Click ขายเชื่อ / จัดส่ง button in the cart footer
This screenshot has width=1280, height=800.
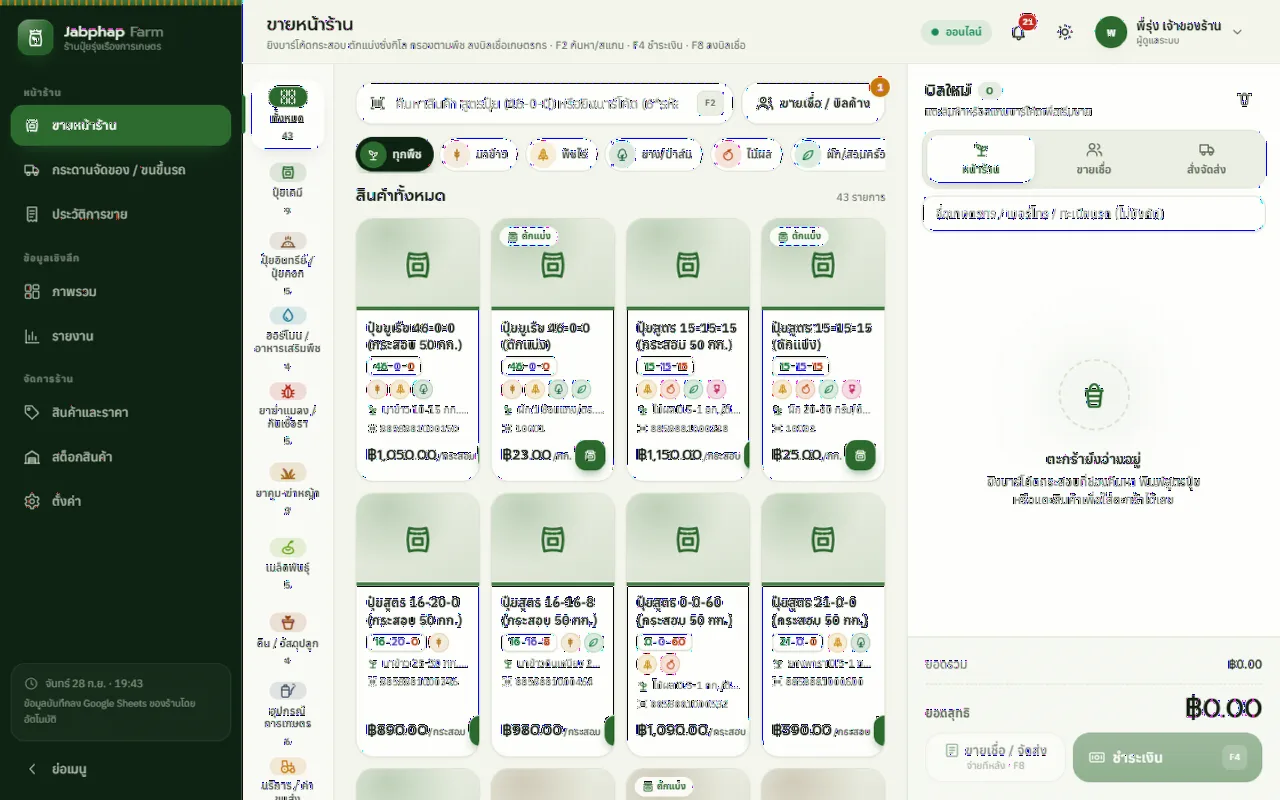coord(995,758)
